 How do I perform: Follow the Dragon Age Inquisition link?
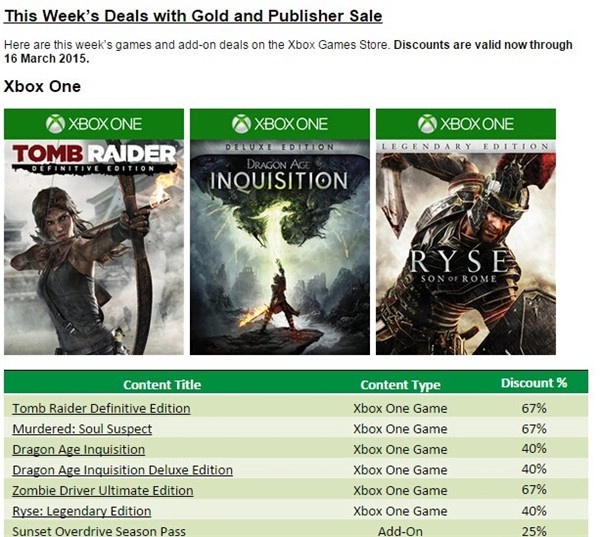tap(78, 449)
